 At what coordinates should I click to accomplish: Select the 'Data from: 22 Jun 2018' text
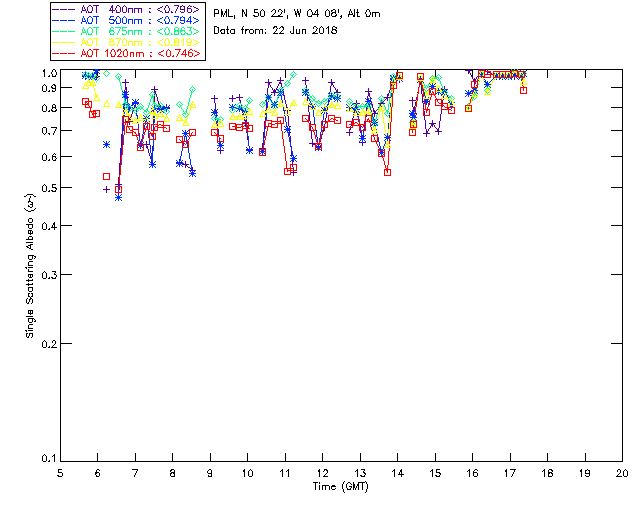276,30
